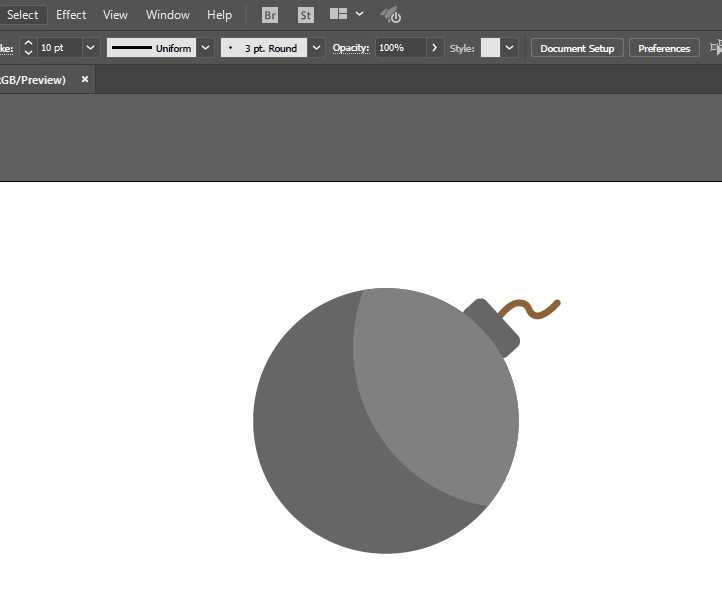Open Adobe Bridge via Br icon
The height and width of the screenshot is (596, 722).
[x=270, y=15]
